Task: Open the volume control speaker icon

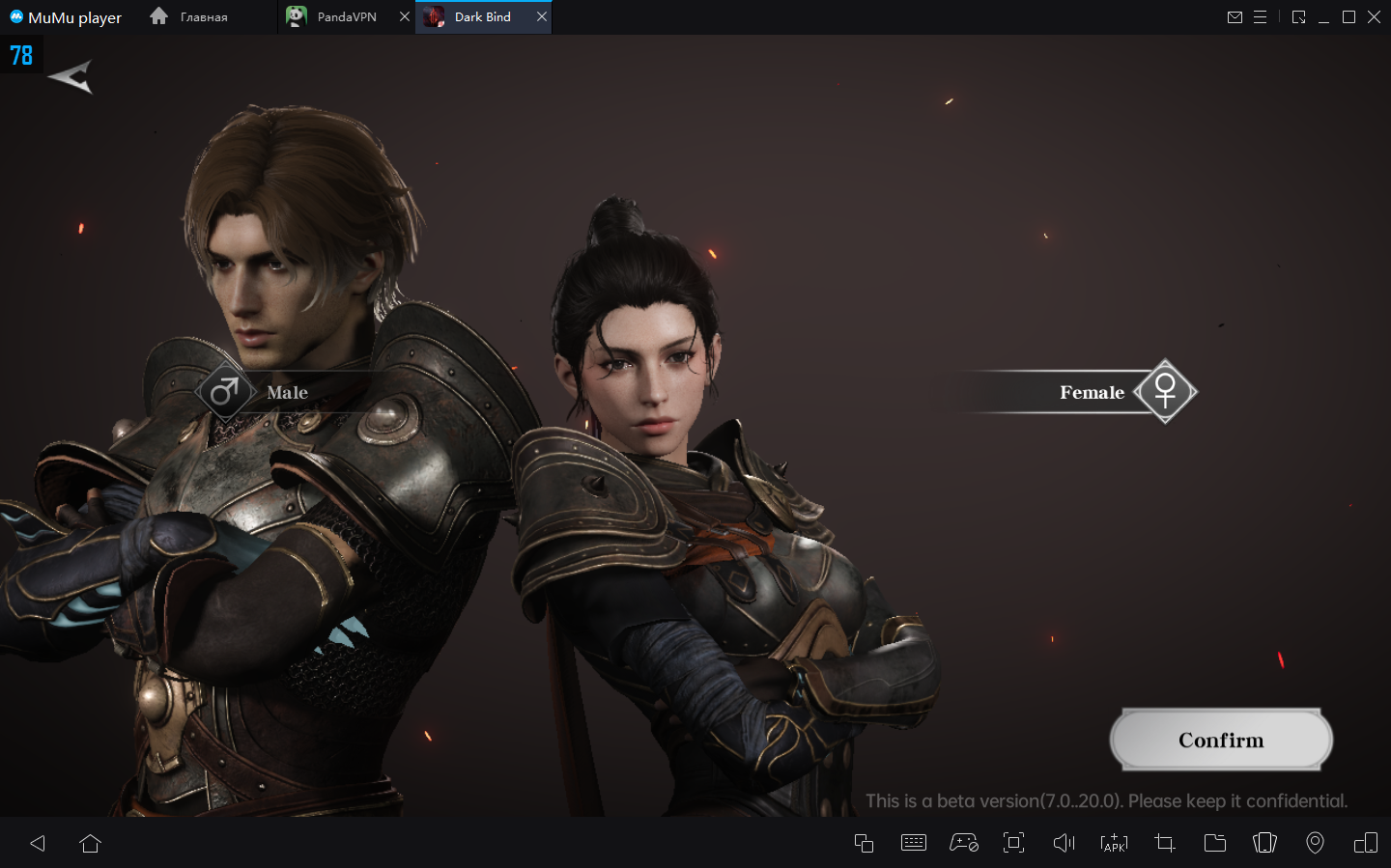Action: click(x=1064, y=843)
